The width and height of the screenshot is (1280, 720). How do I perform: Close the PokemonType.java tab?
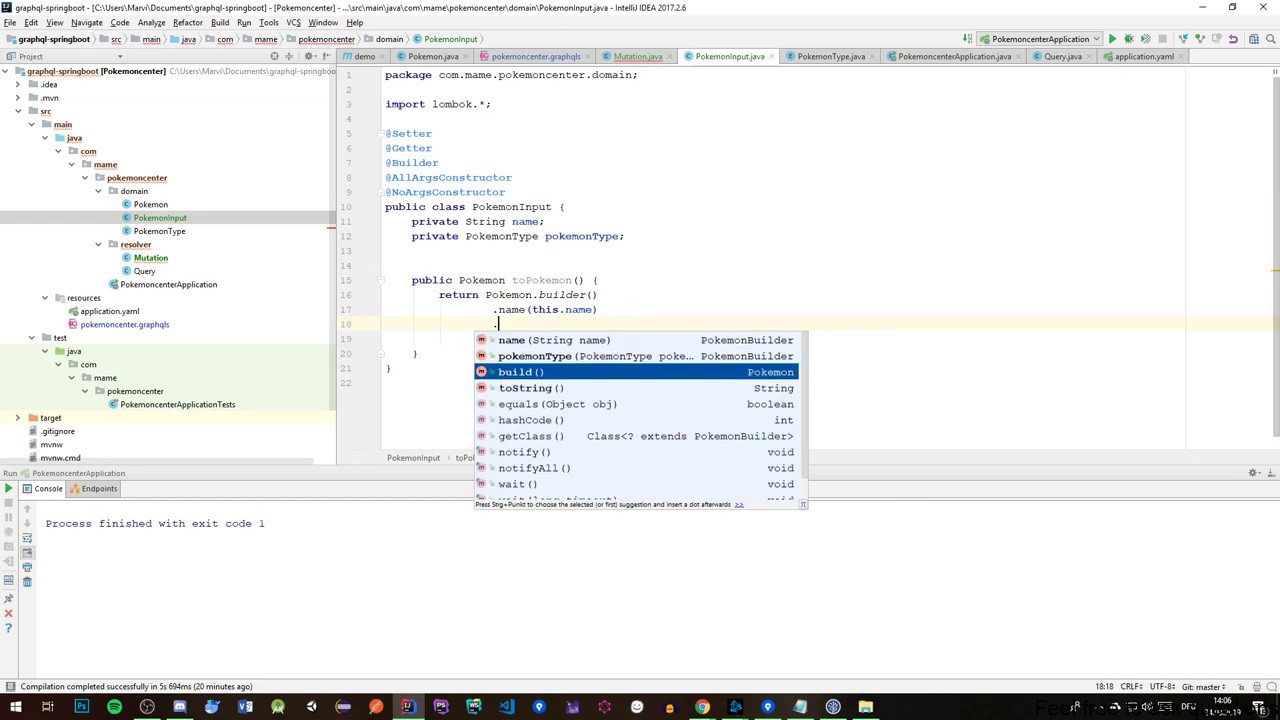coord(872,57)
